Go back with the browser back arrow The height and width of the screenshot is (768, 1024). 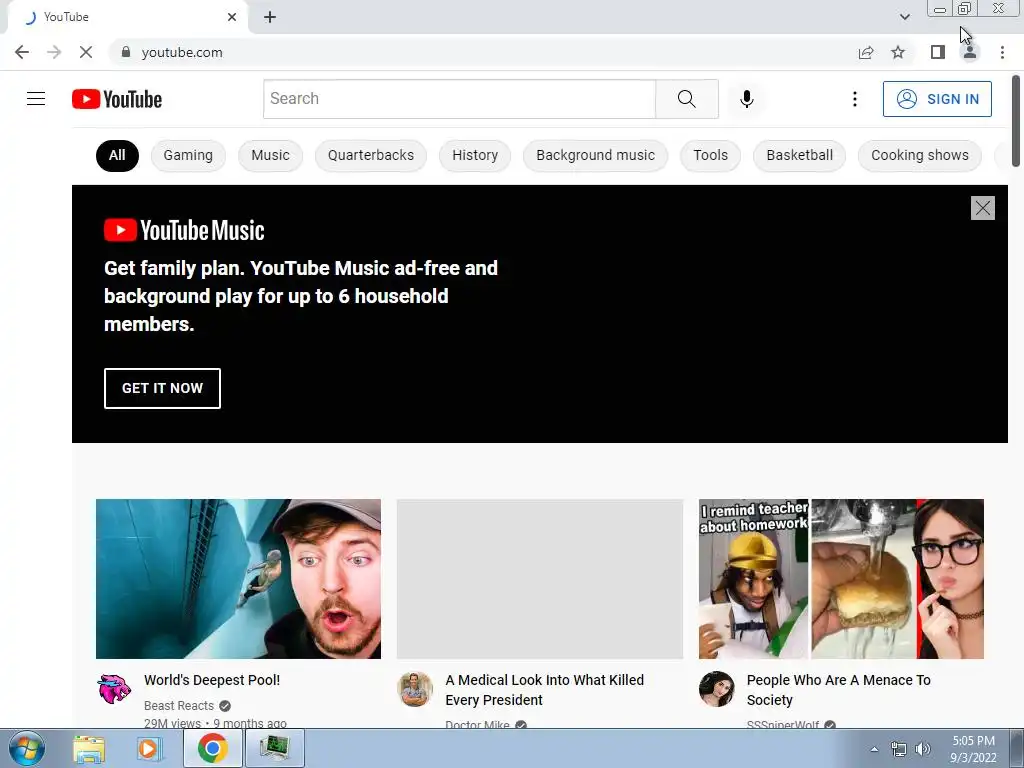click(22, 52)
